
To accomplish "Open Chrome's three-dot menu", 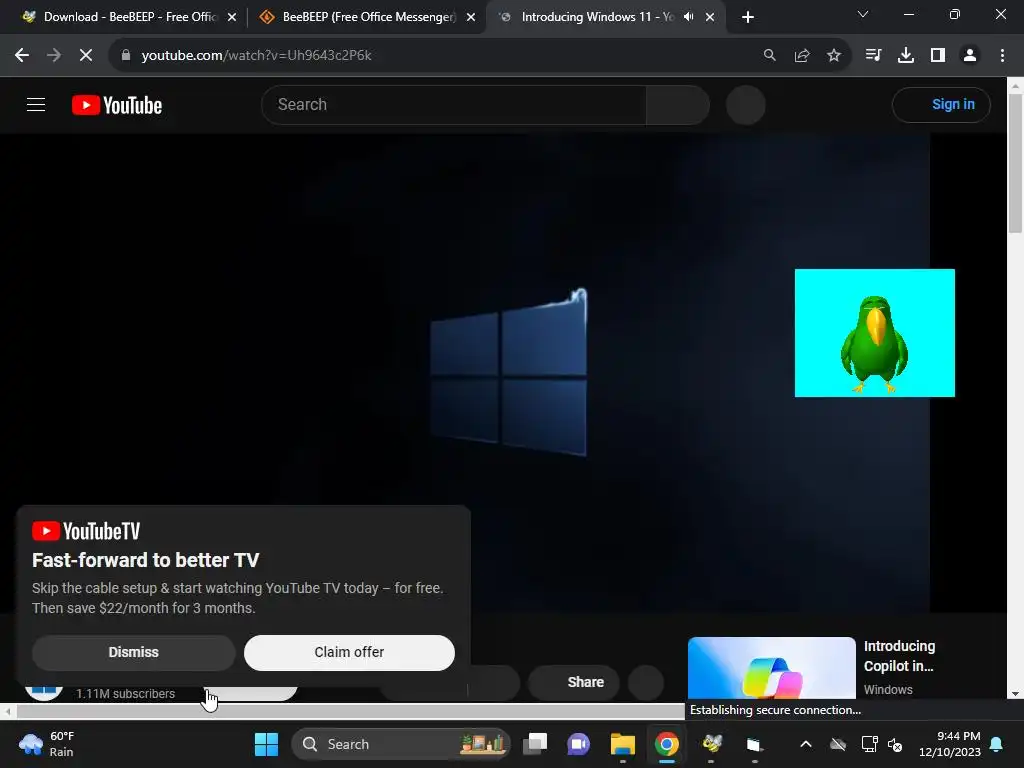I will (1002, 56).
